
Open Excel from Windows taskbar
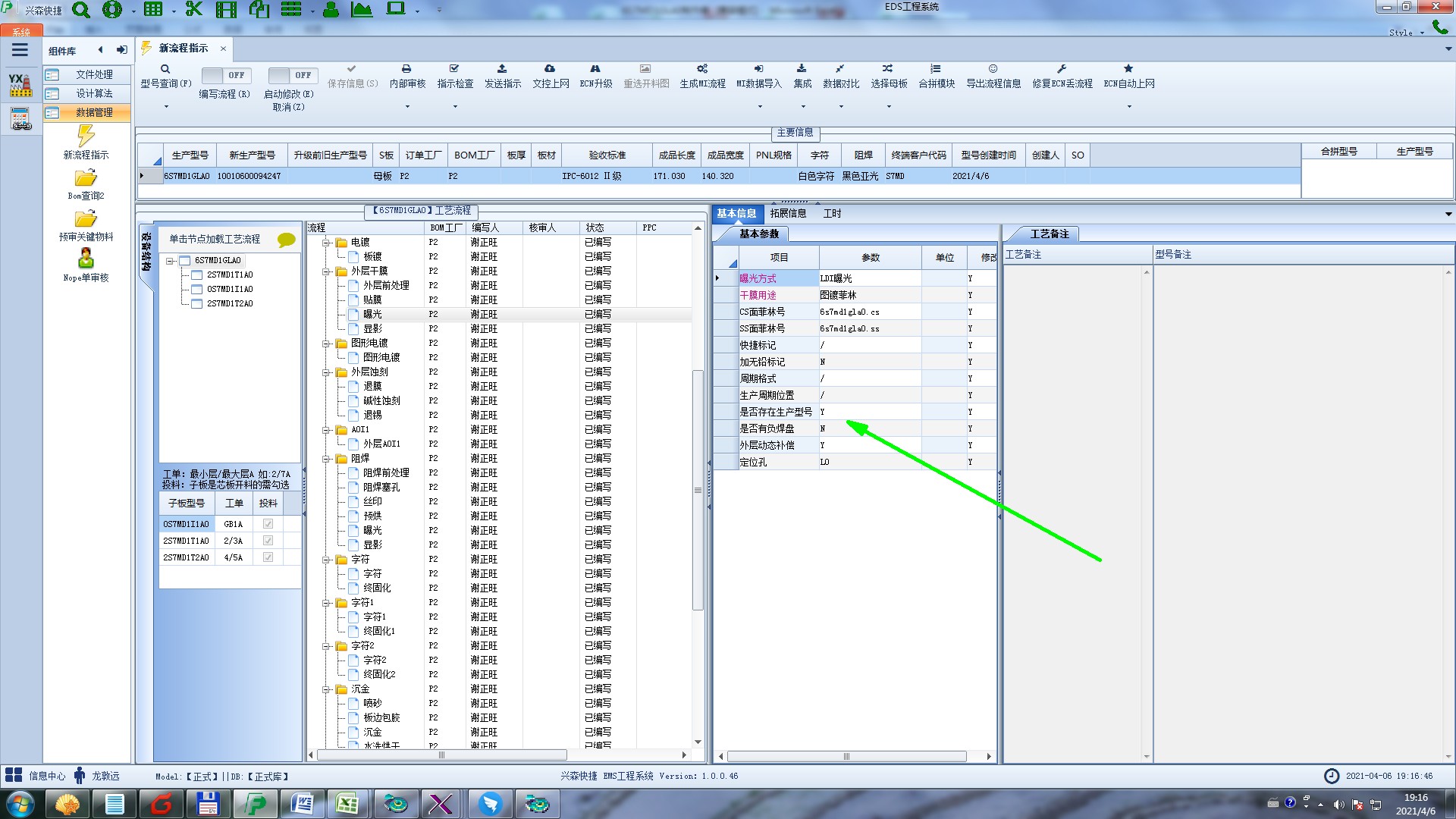[347, 804]
